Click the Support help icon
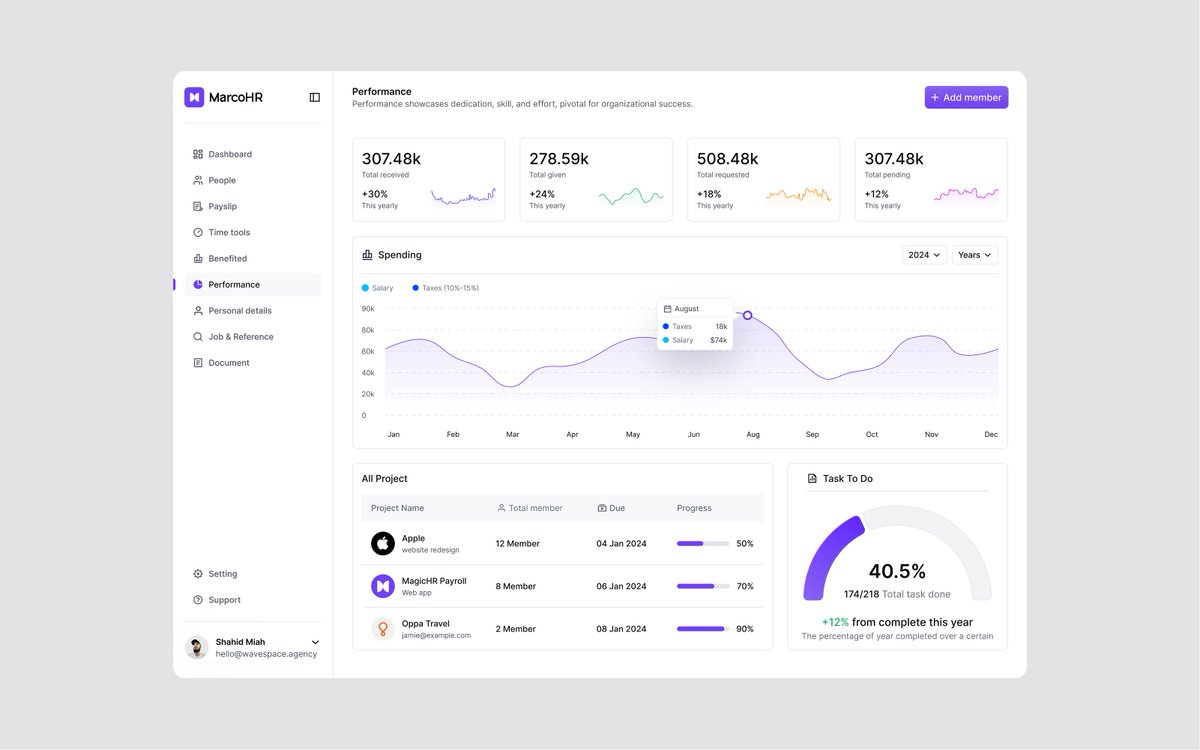1200x750 pixels. coord(198,600)
